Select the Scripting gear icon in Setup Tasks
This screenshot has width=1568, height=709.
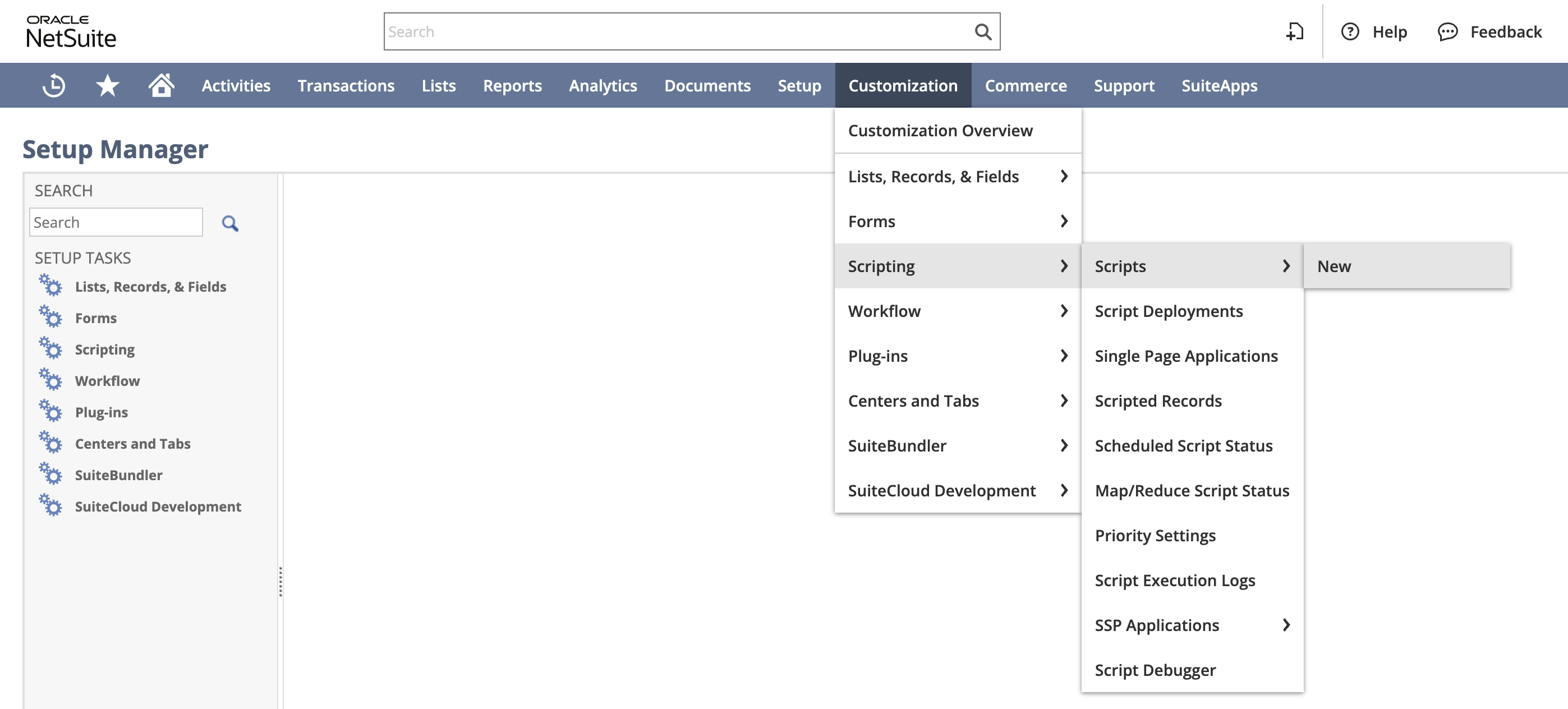coord(52,348)
